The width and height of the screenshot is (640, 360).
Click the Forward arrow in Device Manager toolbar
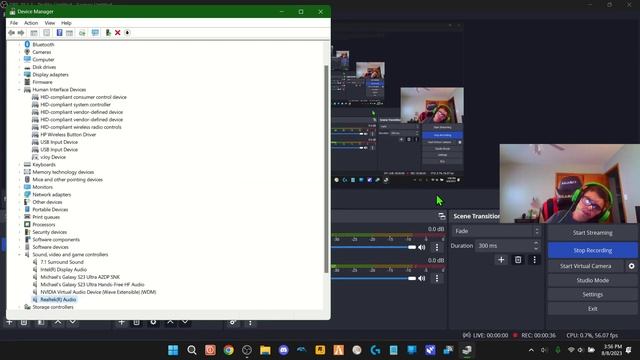pos(21,33)
